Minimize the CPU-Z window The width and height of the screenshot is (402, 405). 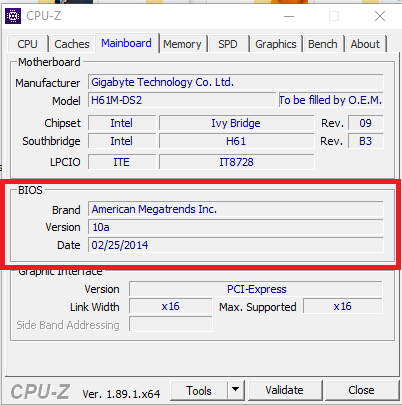tap(289, 16)
